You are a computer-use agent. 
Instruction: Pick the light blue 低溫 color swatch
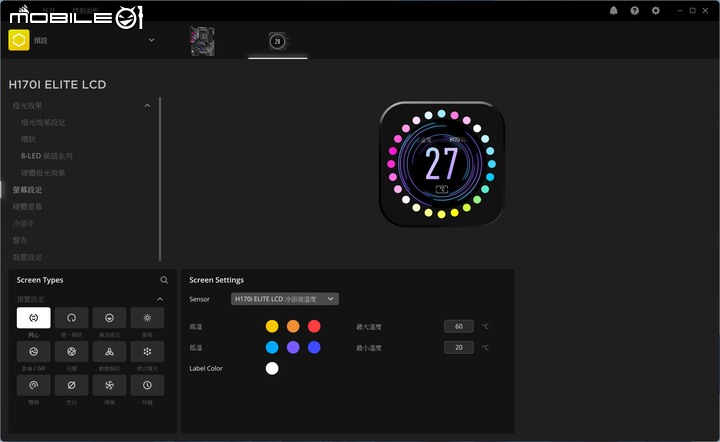click(x=272, y=347)
